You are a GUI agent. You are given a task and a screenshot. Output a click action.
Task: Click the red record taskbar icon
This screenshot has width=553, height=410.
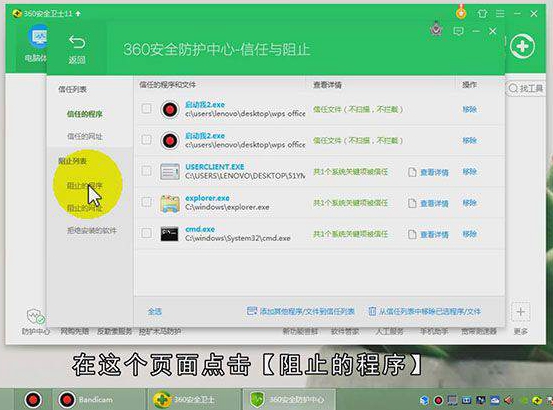34,400
